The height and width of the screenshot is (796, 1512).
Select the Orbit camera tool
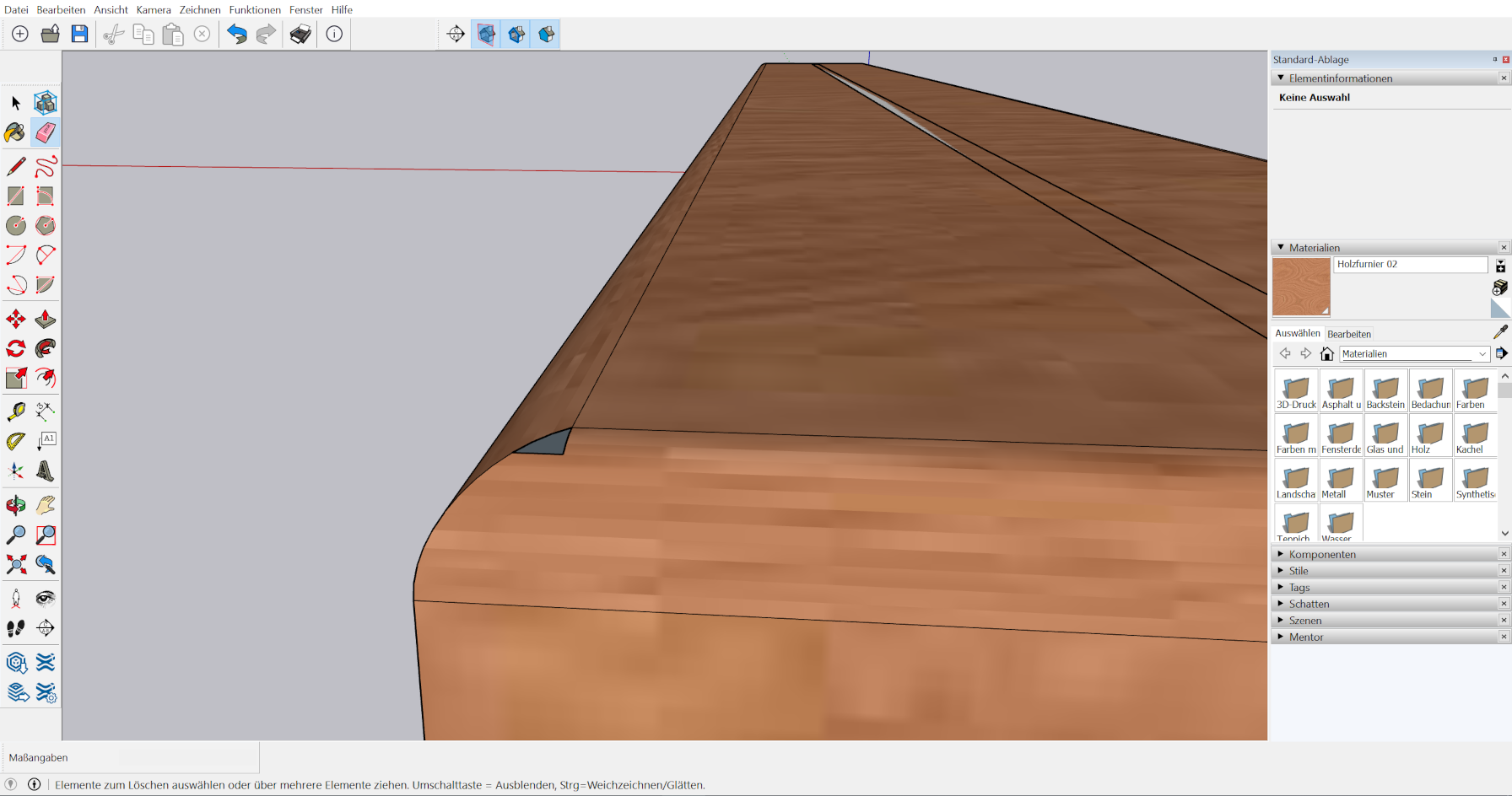click(15, 505)
